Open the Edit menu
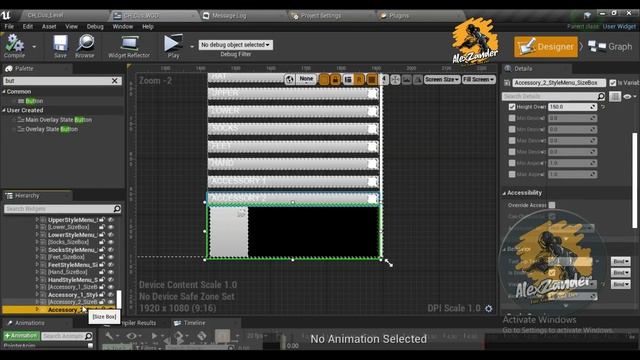 (x=28, y=27)
